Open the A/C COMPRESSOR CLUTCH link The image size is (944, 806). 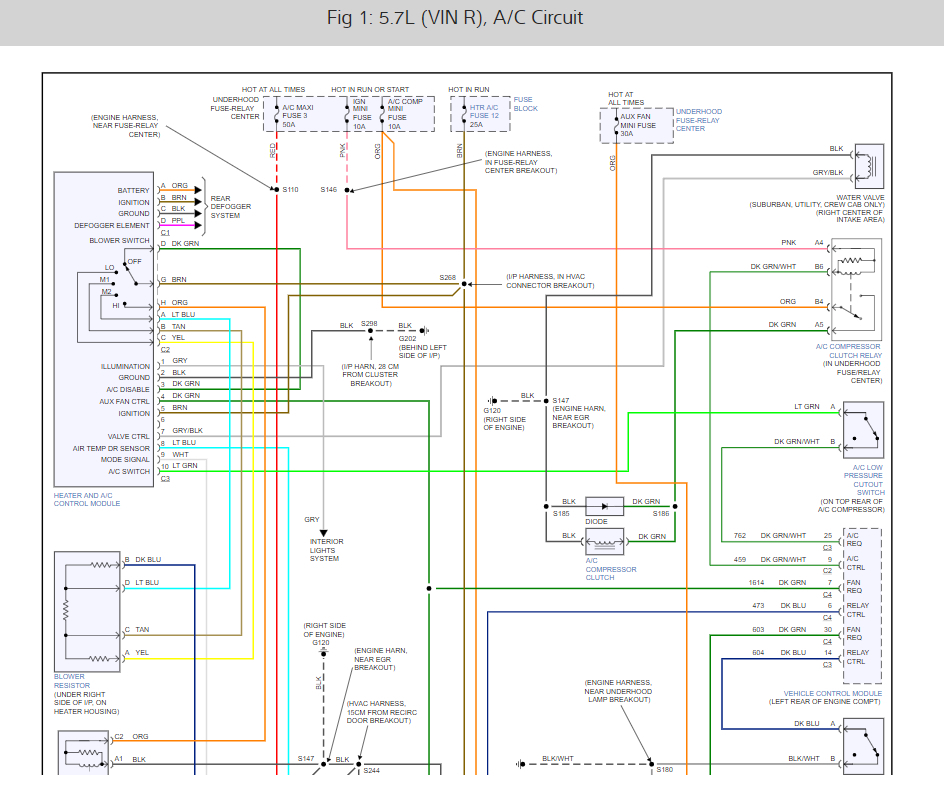610,569
